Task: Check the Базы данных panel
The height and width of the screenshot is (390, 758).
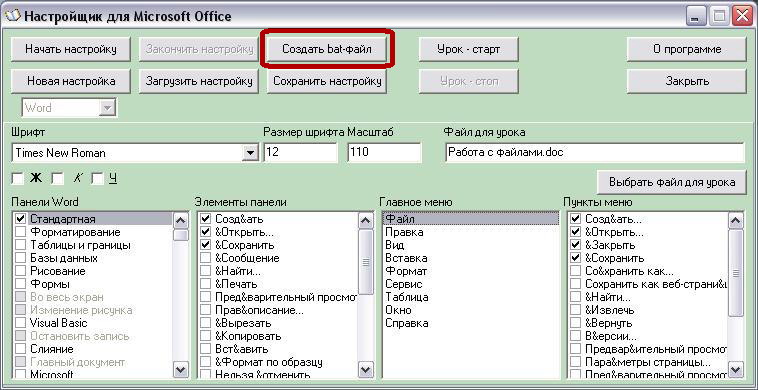Action: [x=20, y=259]
